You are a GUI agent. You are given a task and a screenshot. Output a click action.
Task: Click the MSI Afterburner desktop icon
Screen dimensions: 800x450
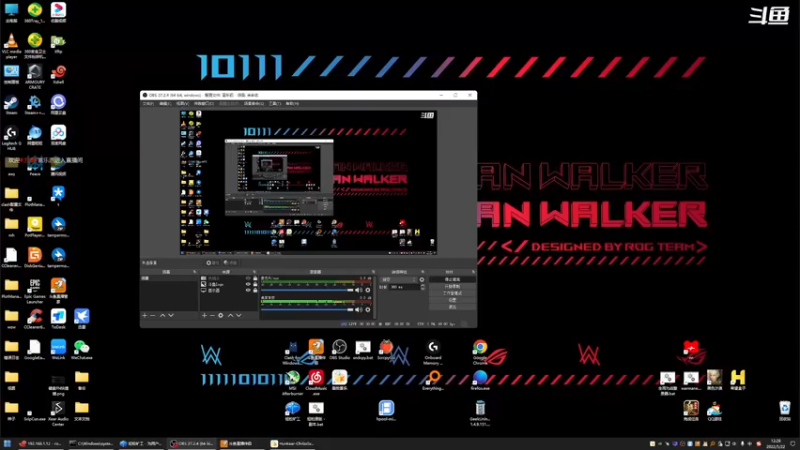[x=292, y=382]
